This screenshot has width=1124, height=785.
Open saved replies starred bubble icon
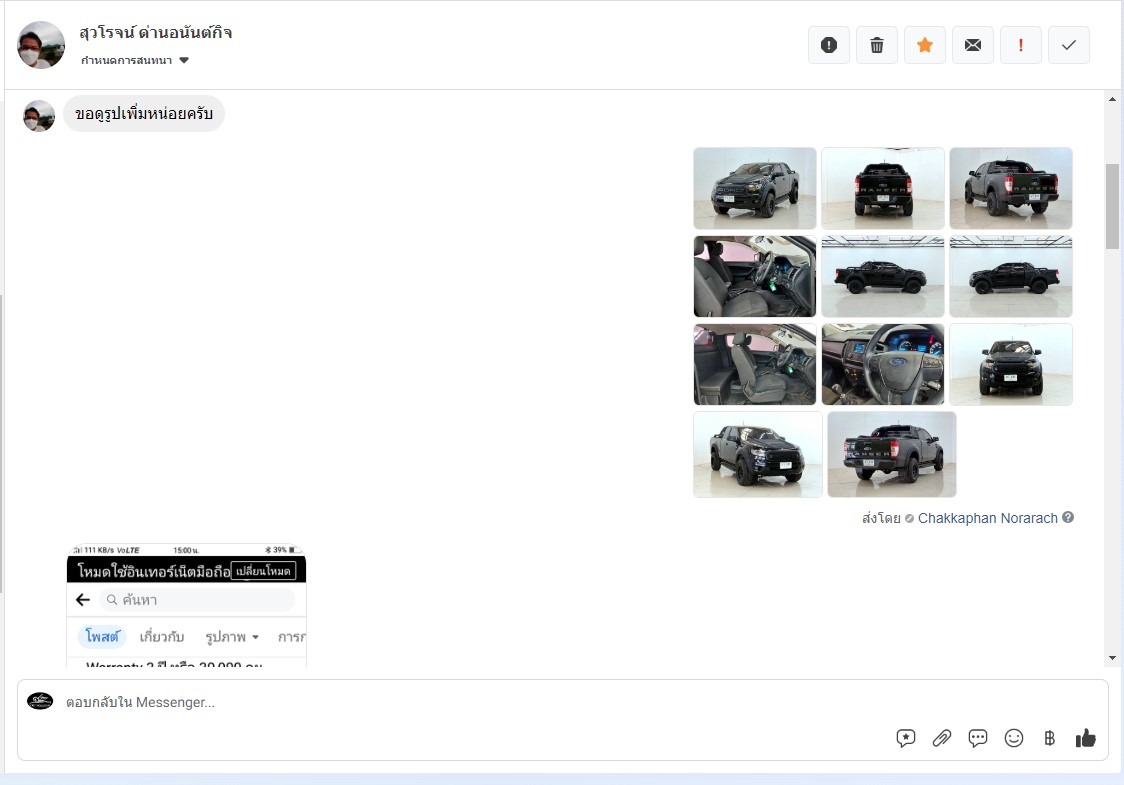click(905, 738)
